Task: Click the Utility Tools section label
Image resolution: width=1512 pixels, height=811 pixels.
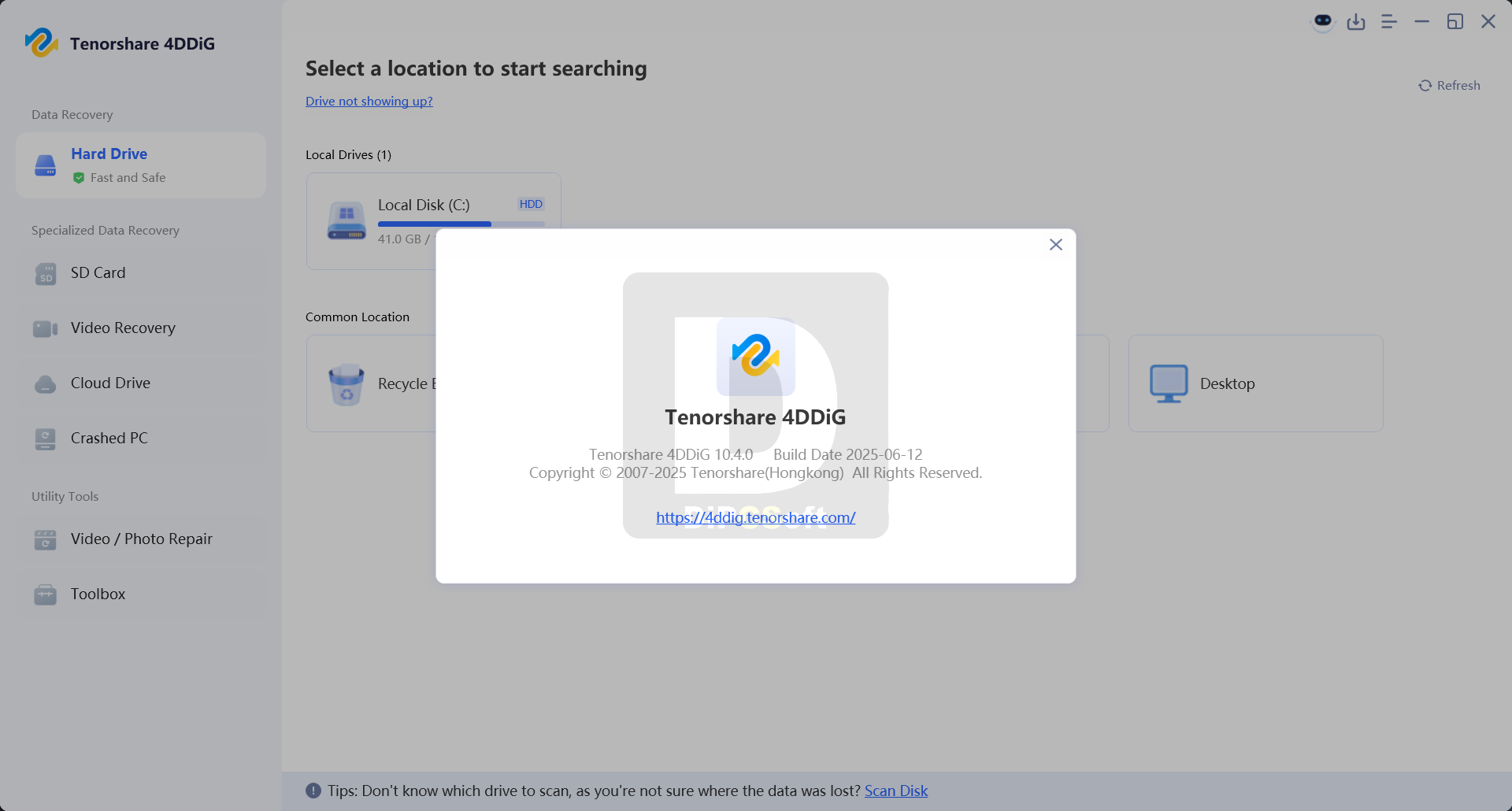Action: (x=65, y=496)
